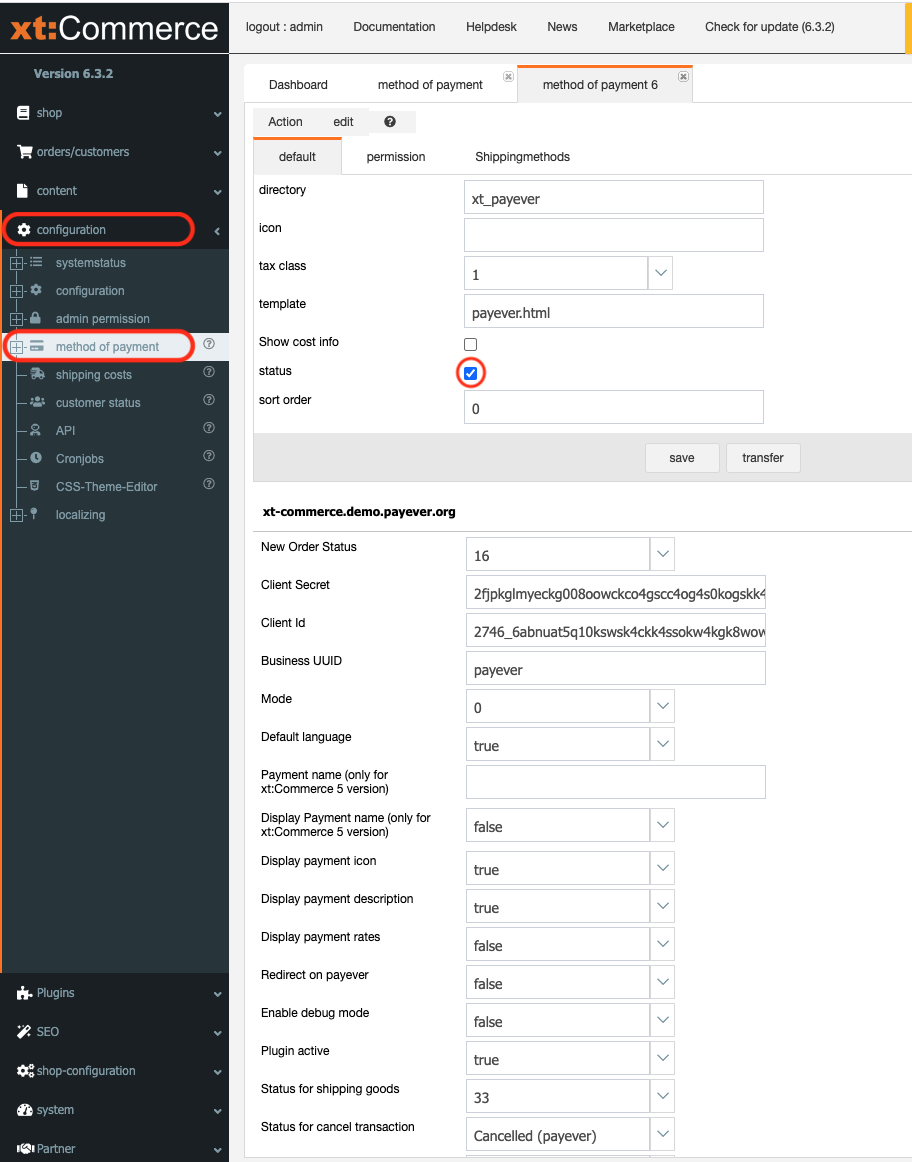
Task: Open the Default language dropdown
Action: click(x=662, y=744)
